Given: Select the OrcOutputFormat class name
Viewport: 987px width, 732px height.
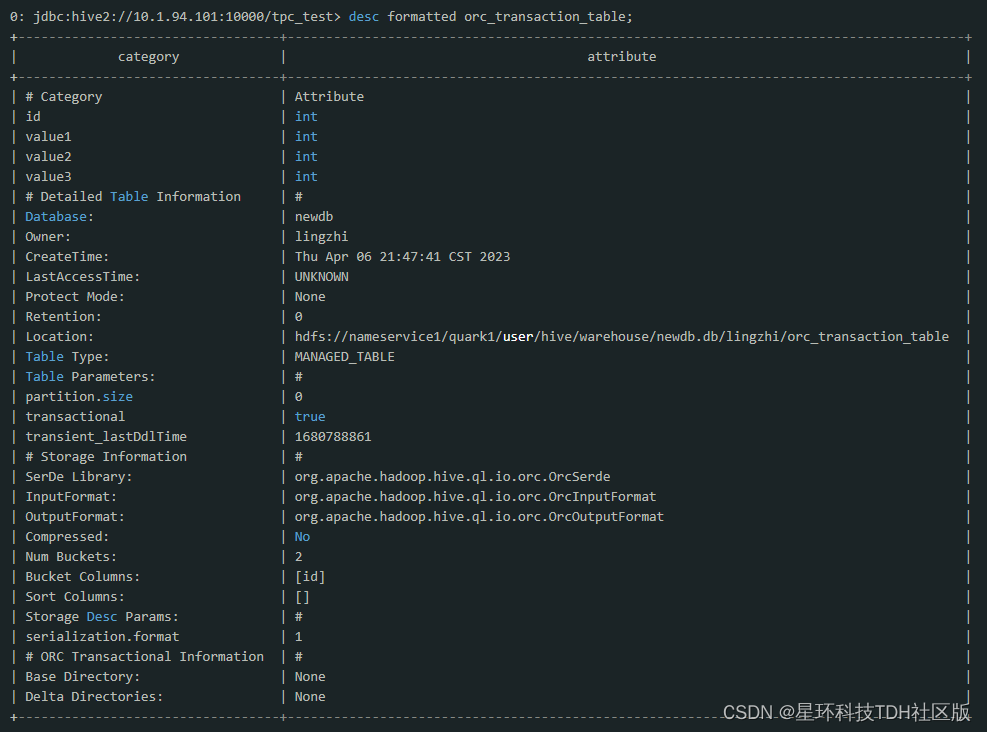Looking at the screenshot, I should pos(479,517).
